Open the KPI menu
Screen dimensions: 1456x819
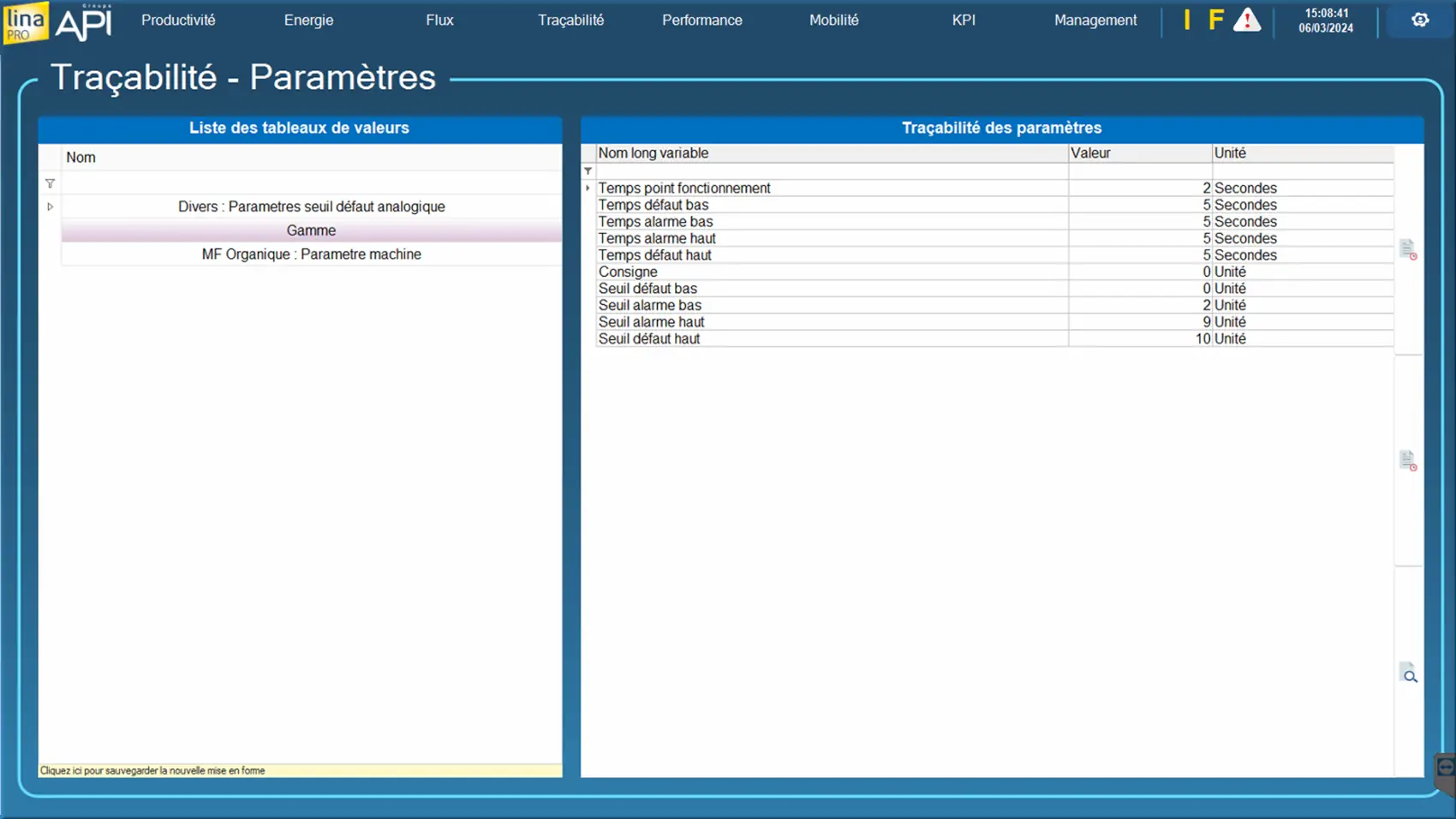[964, 21]
